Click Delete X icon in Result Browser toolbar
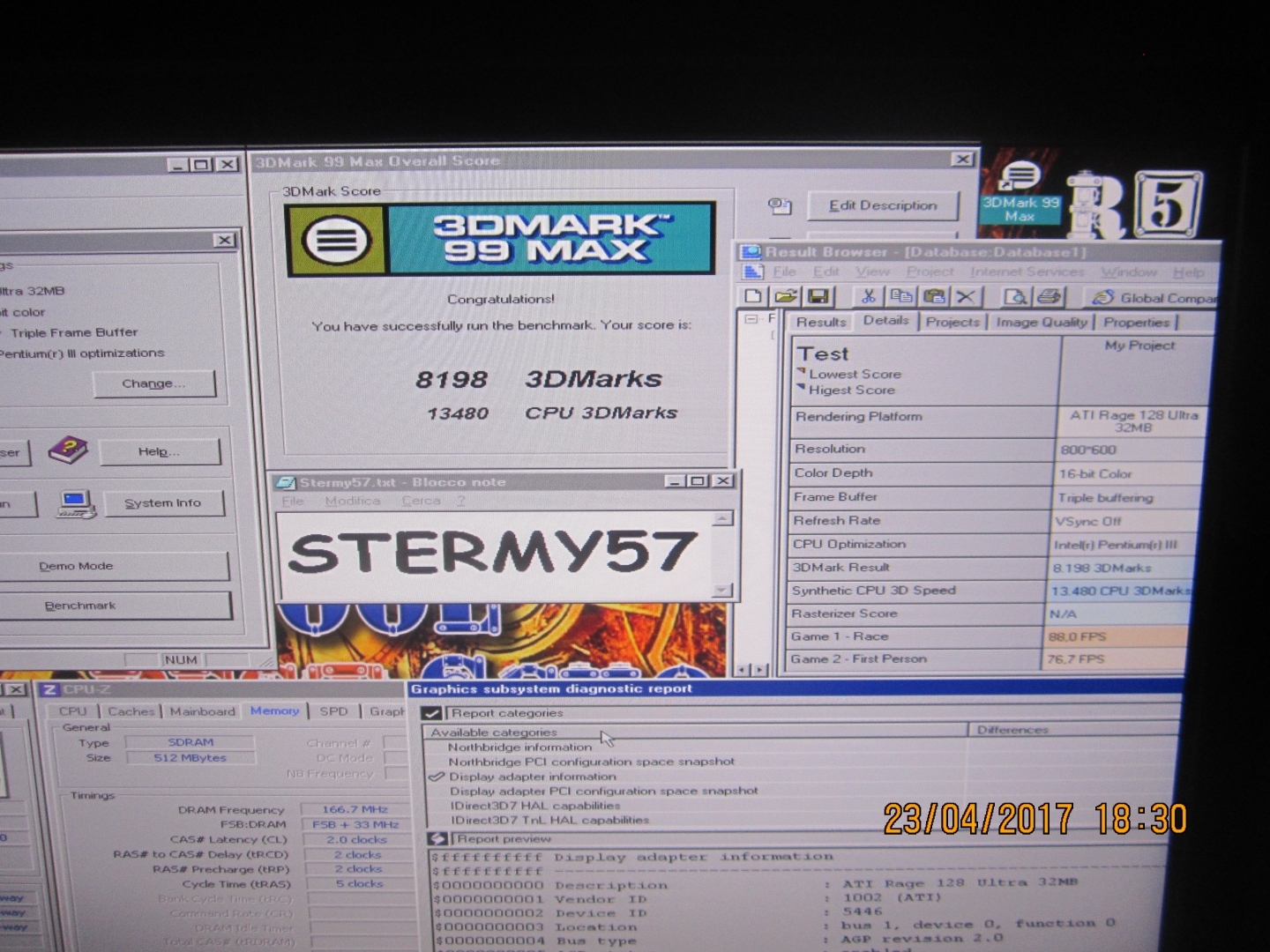This screenshot has height=952, width=1270. 966,296
